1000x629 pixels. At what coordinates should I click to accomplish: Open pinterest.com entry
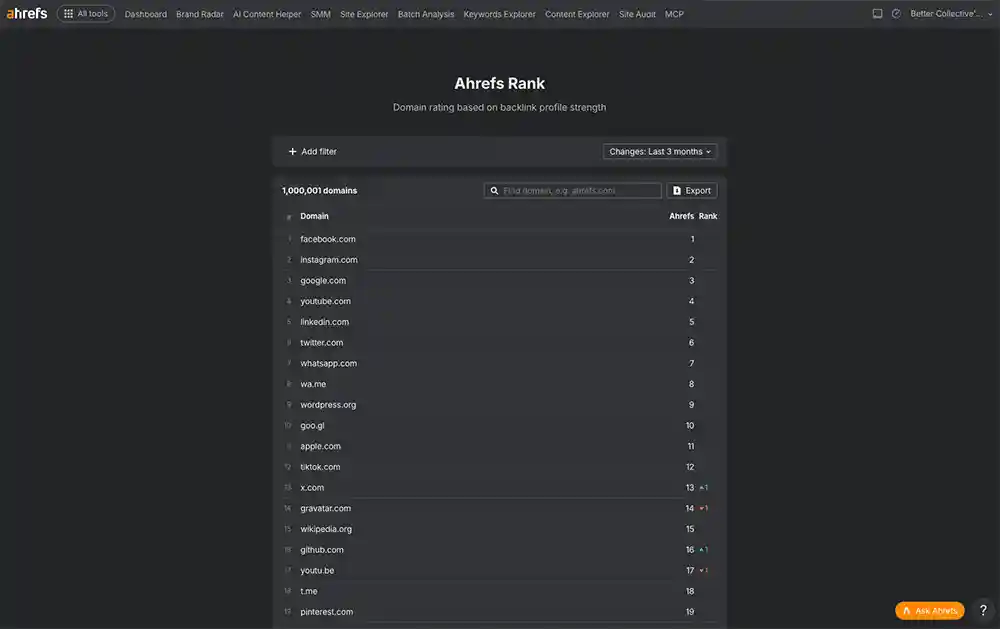[x=327, y=612]
